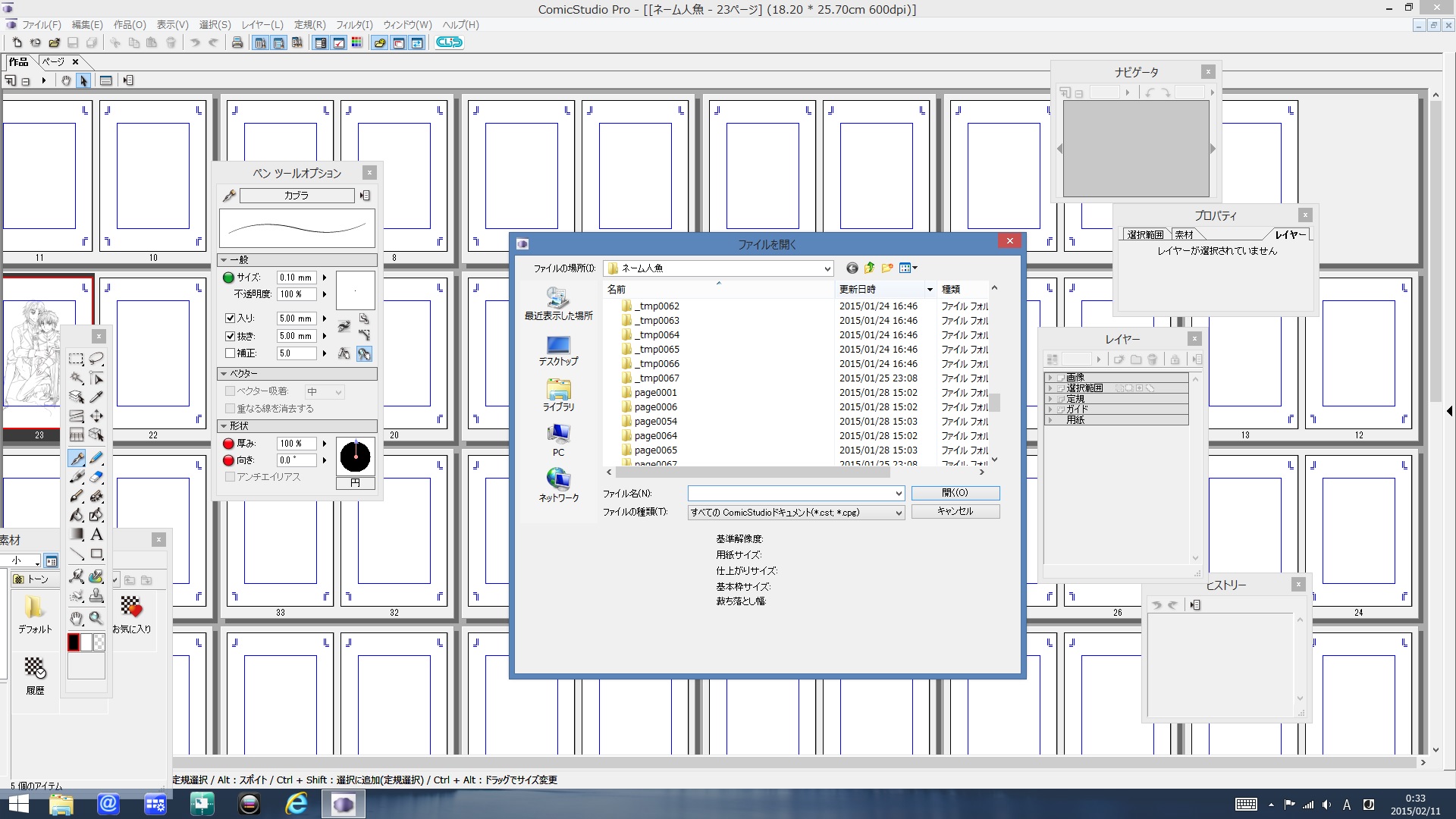The image size is (1456, 819).
Task: Go up one folder level in dialog
Action: point(870,268)
